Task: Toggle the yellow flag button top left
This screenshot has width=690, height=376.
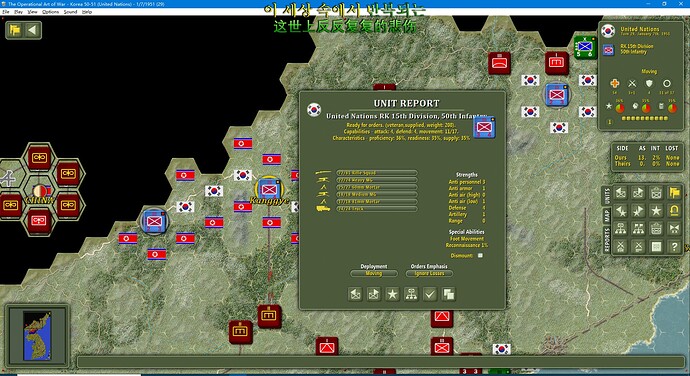Action: pos(15,30)
